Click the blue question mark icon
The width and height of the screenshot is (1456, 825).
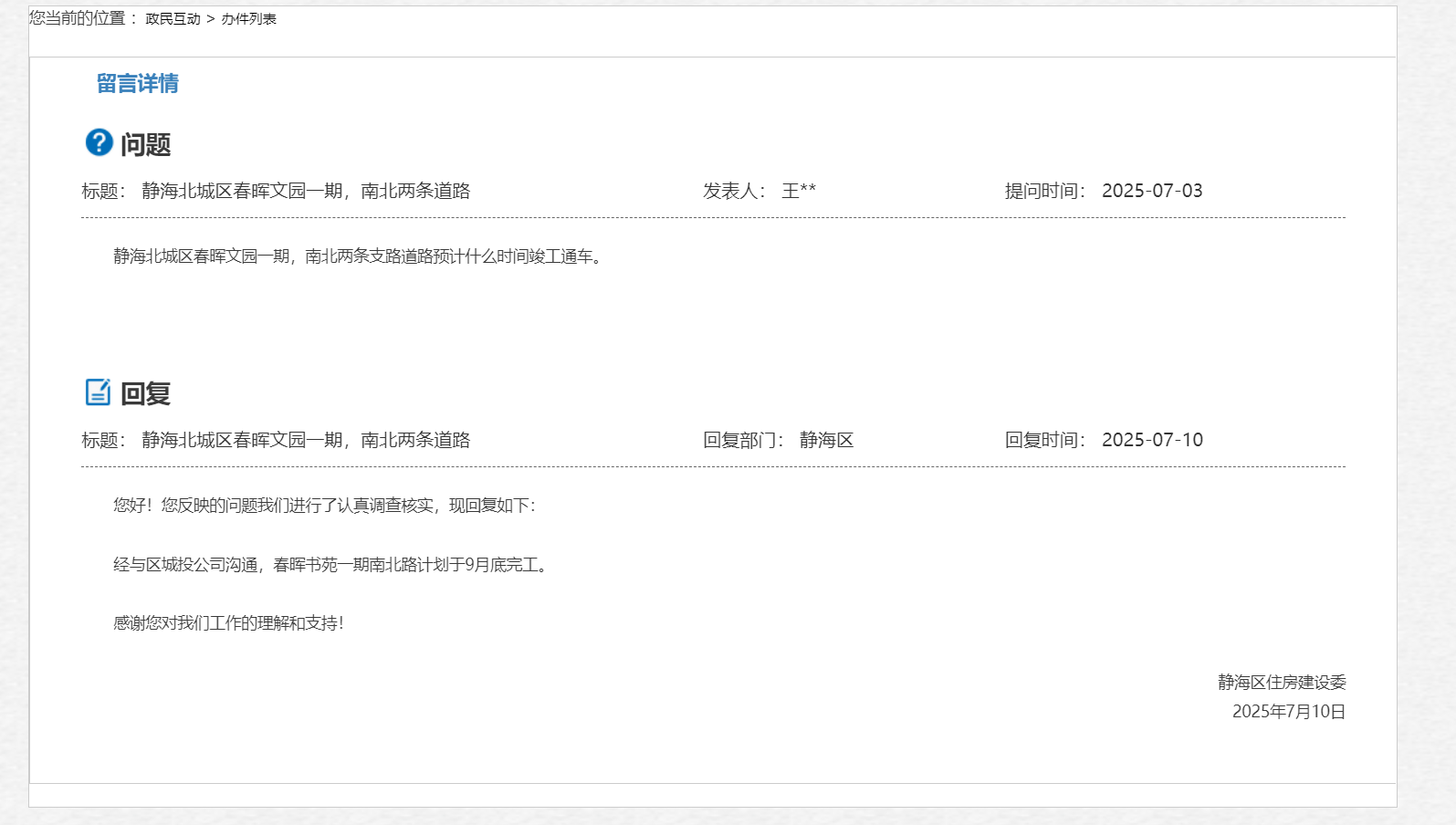coord(99,142)
